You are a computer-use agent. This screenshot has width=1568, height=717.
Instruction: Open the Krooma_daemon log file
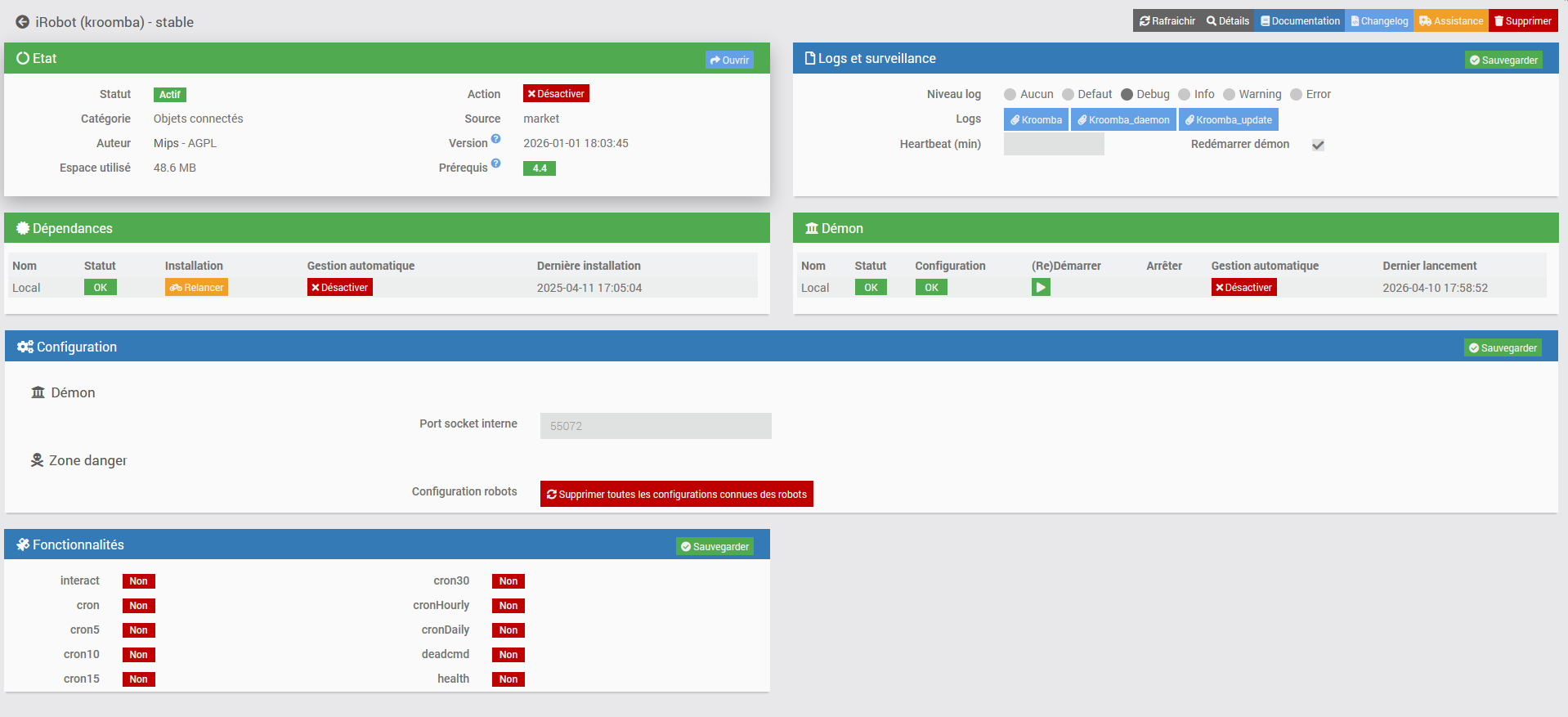click(x=1123, y=120)
